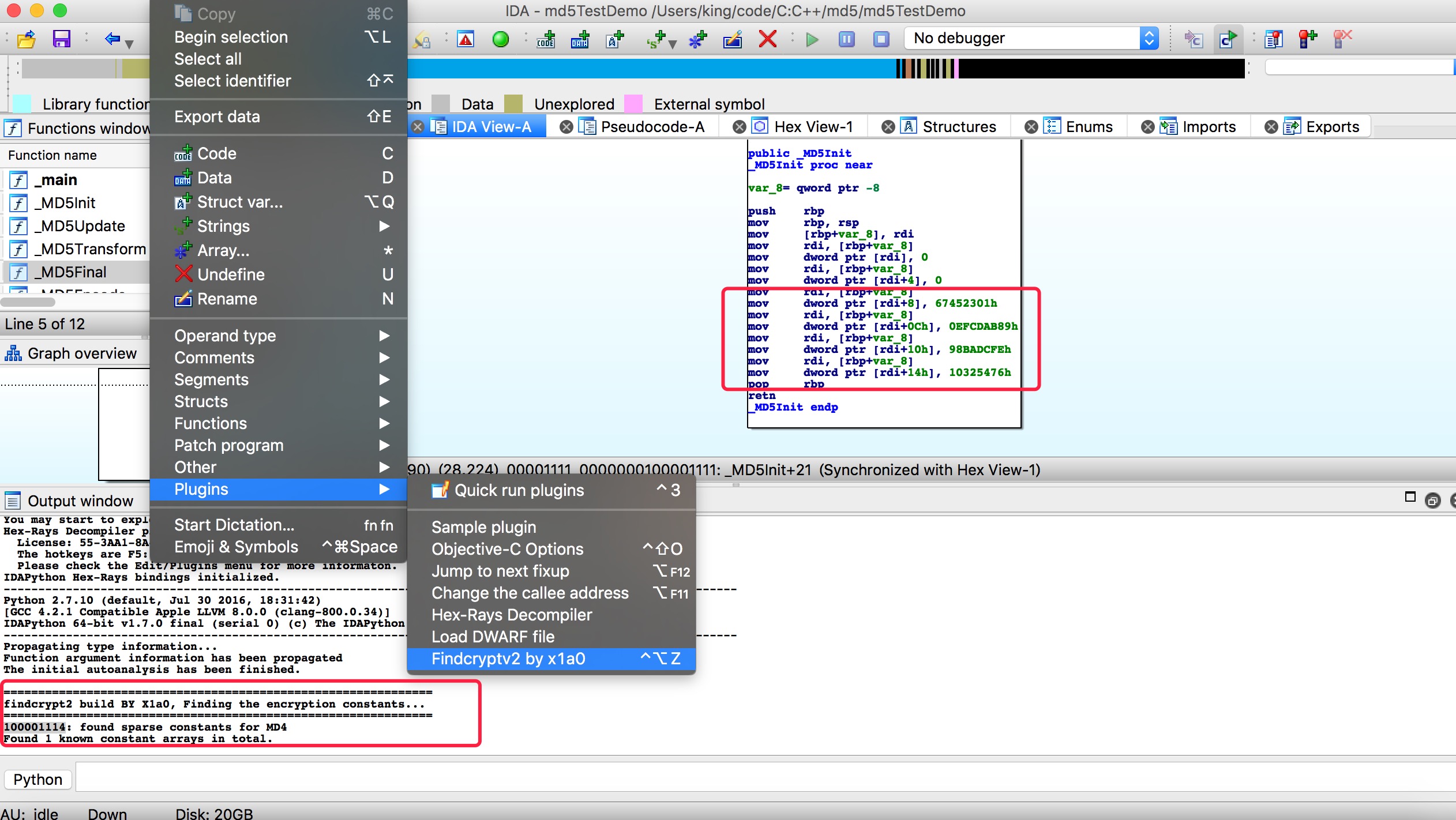Click the struct variable toolbar icon

click(615, 39)
